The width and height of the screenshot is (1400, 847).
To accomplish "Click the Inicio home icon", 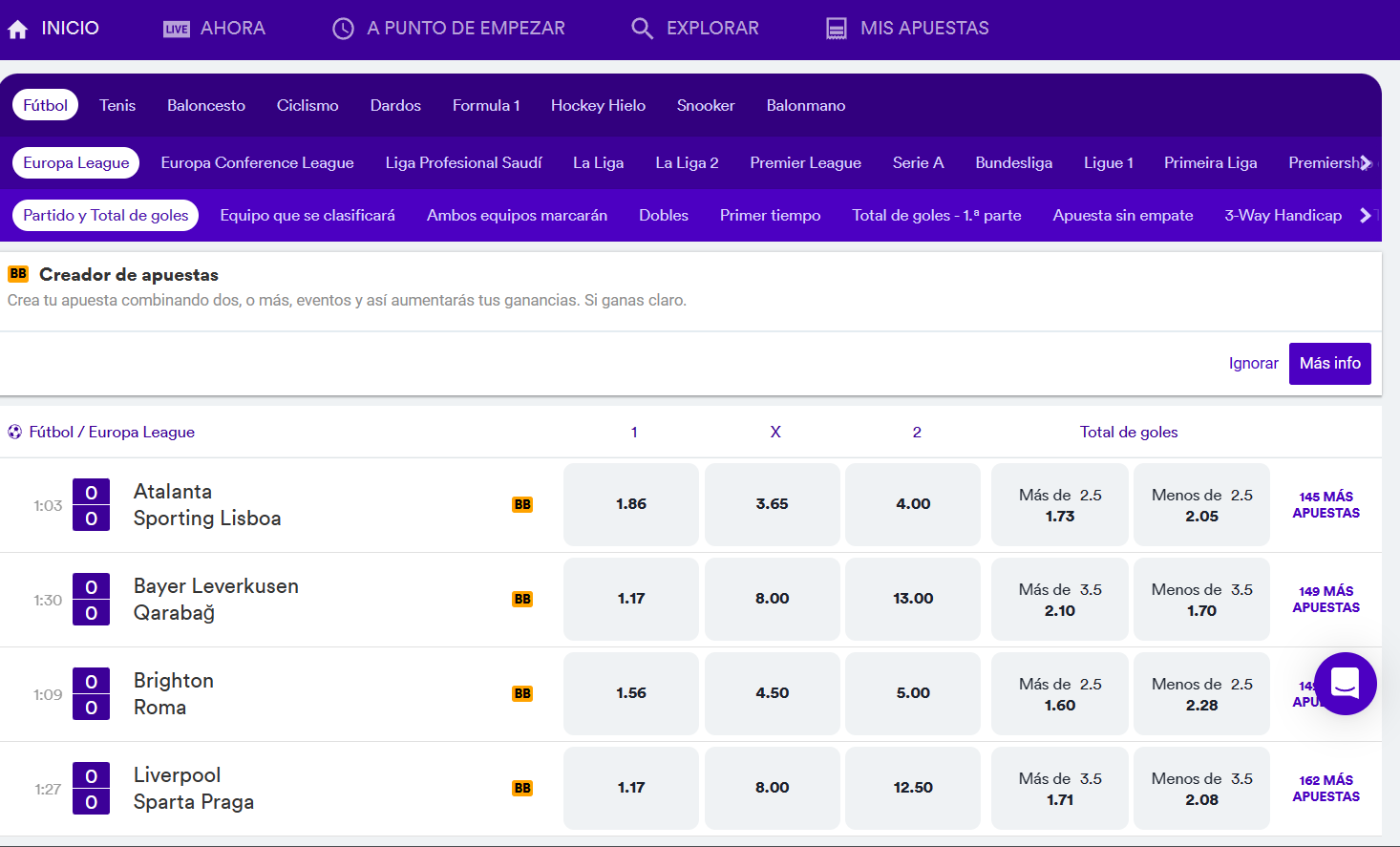I will (18, 30).
